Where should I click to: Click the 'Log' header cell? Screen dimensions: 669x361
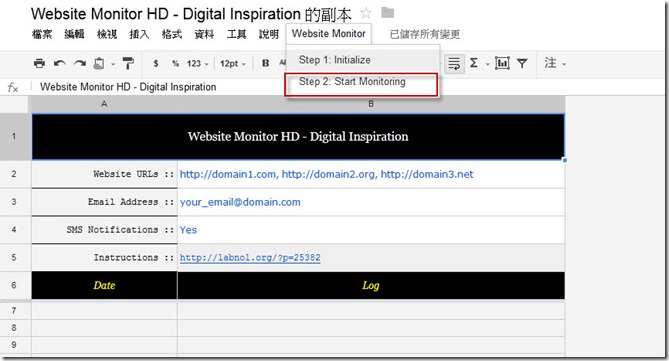(x=371, y=285)
